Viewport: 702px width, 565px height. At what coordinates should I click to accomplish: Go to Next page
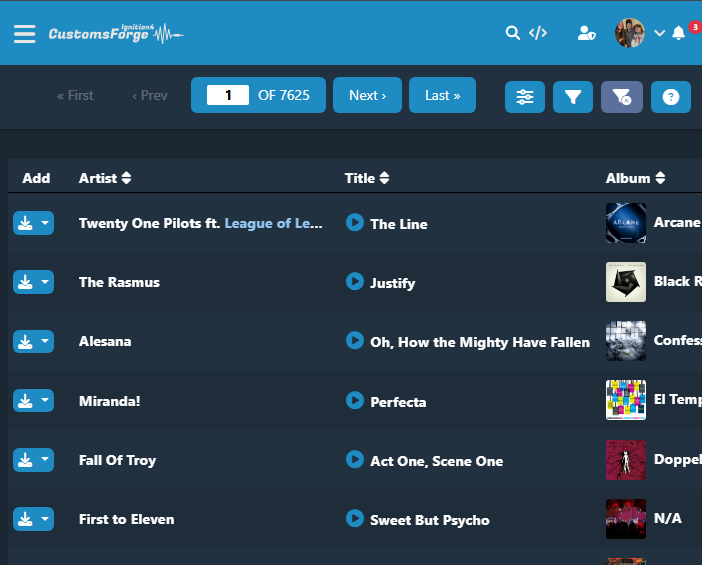[x=367, y=95]
